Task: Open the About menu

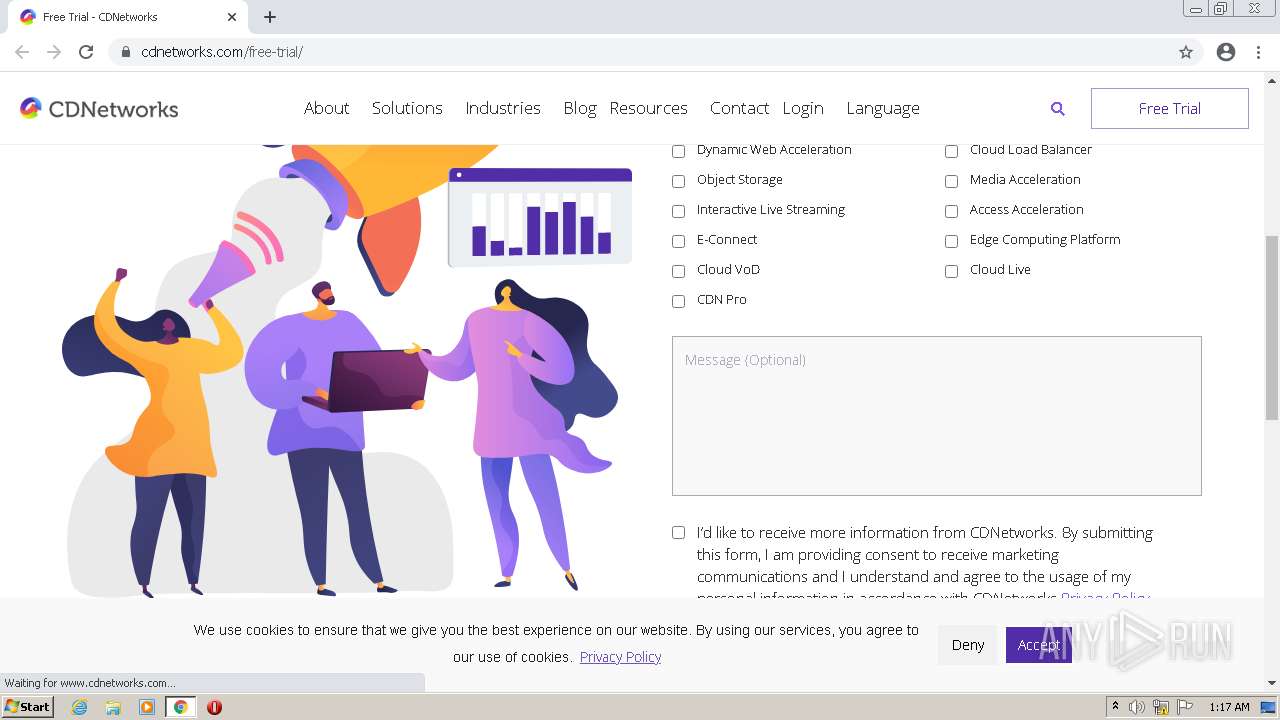Action: (326, 108)
